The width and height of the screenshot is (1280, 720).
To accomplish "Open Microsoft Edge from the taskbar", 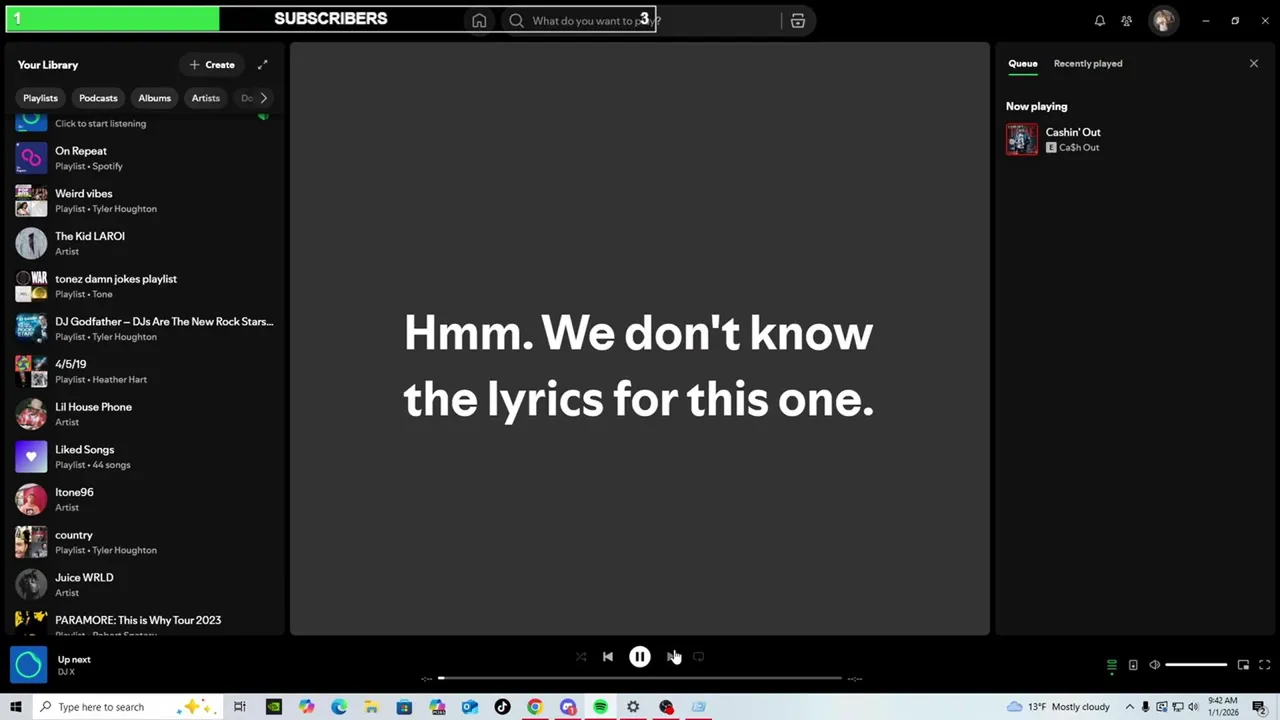I will pos(339,707).
